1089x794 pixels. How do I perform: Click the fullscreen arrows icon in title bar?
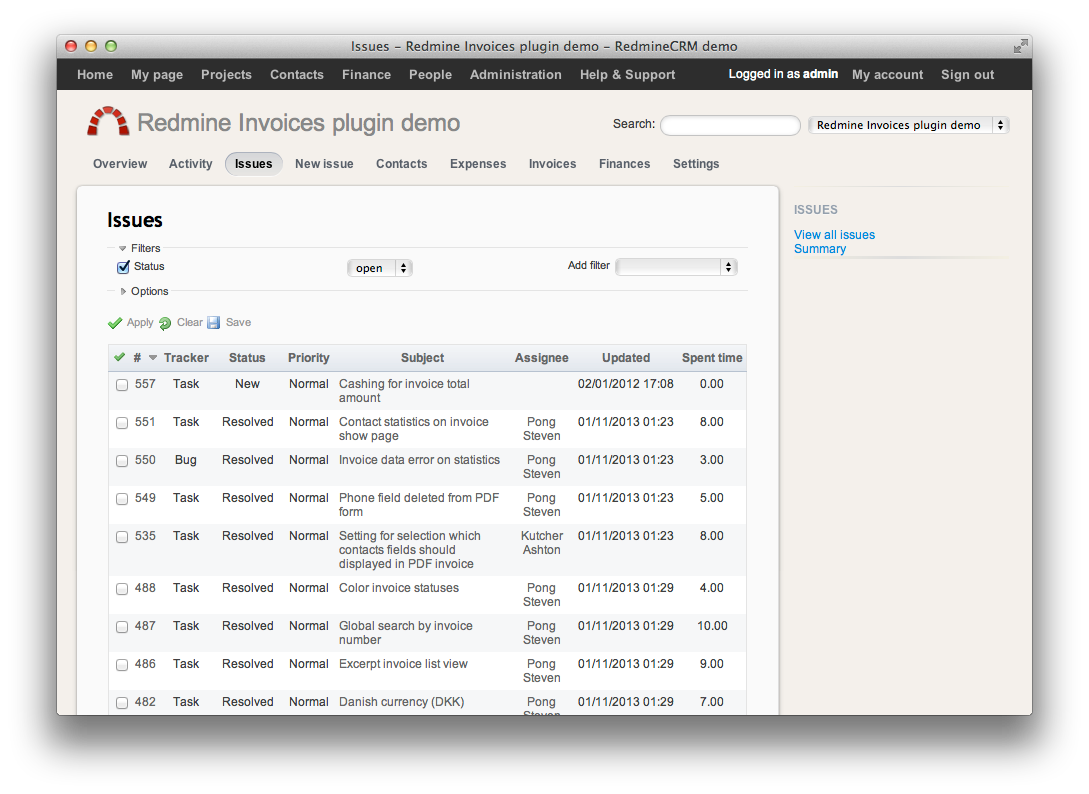click(x=1020, y=47)
